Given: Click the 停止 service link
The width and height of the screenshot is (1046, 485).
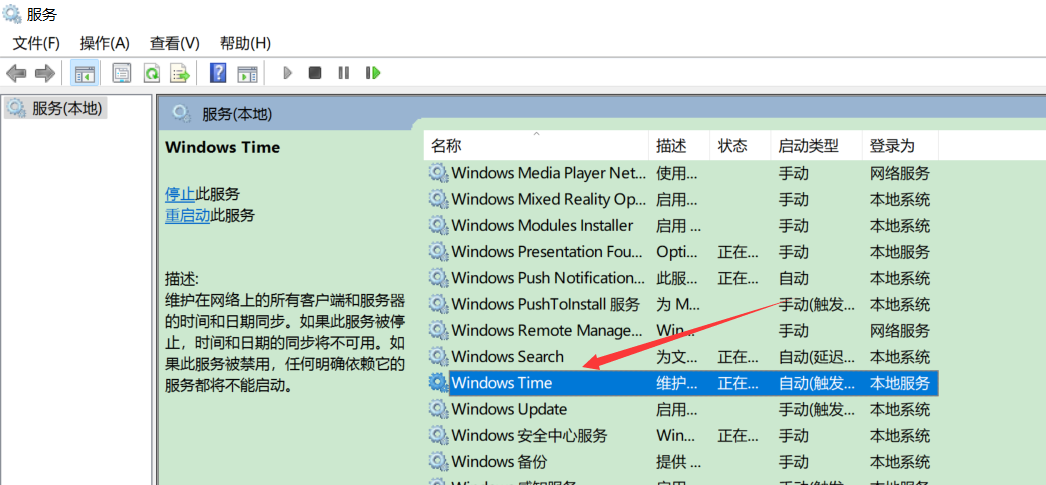Looking at the screenshot, I should (180, 194).
